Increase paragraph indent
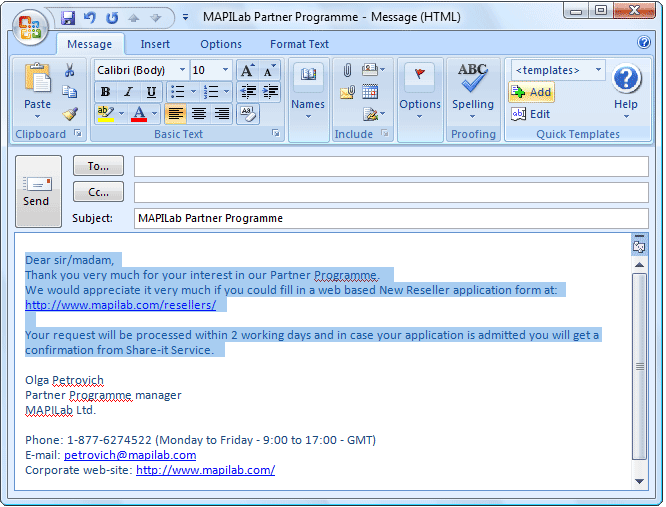 (x=270, y=92)
